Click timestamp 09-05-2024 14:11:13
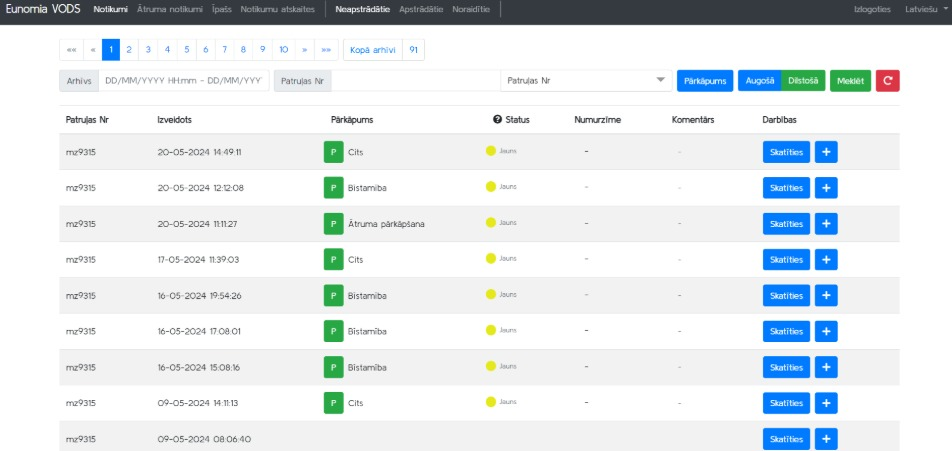 click(x=197, y=403)
